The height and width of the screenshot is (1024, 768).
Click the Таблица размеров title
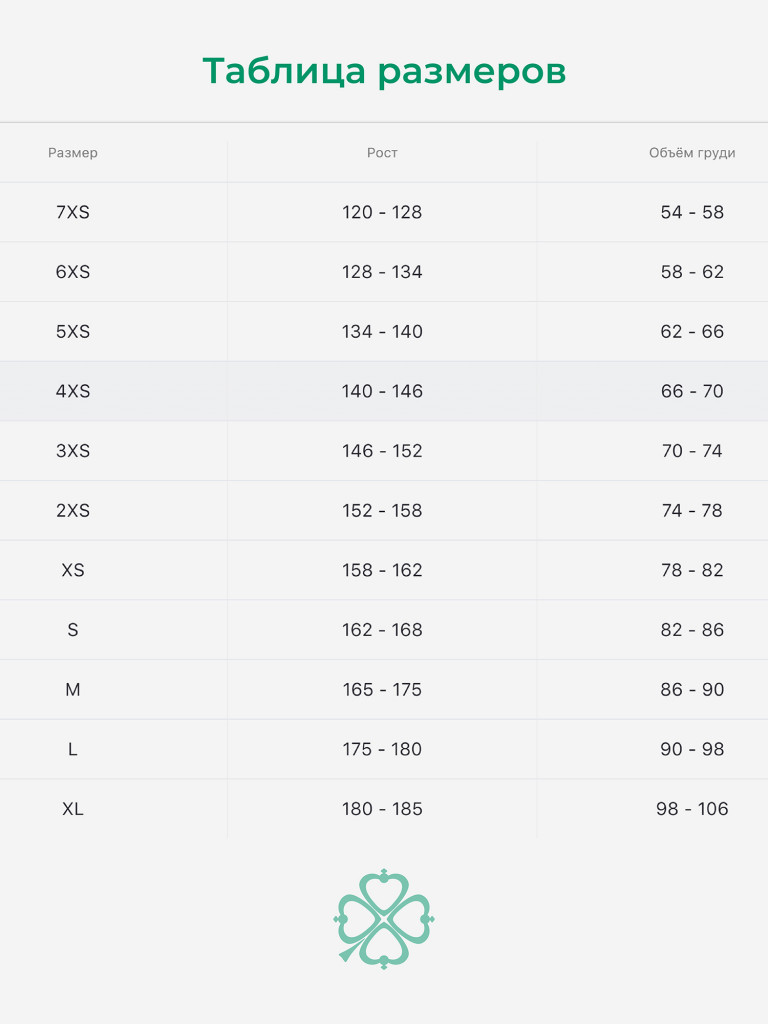tap(384, 72)
